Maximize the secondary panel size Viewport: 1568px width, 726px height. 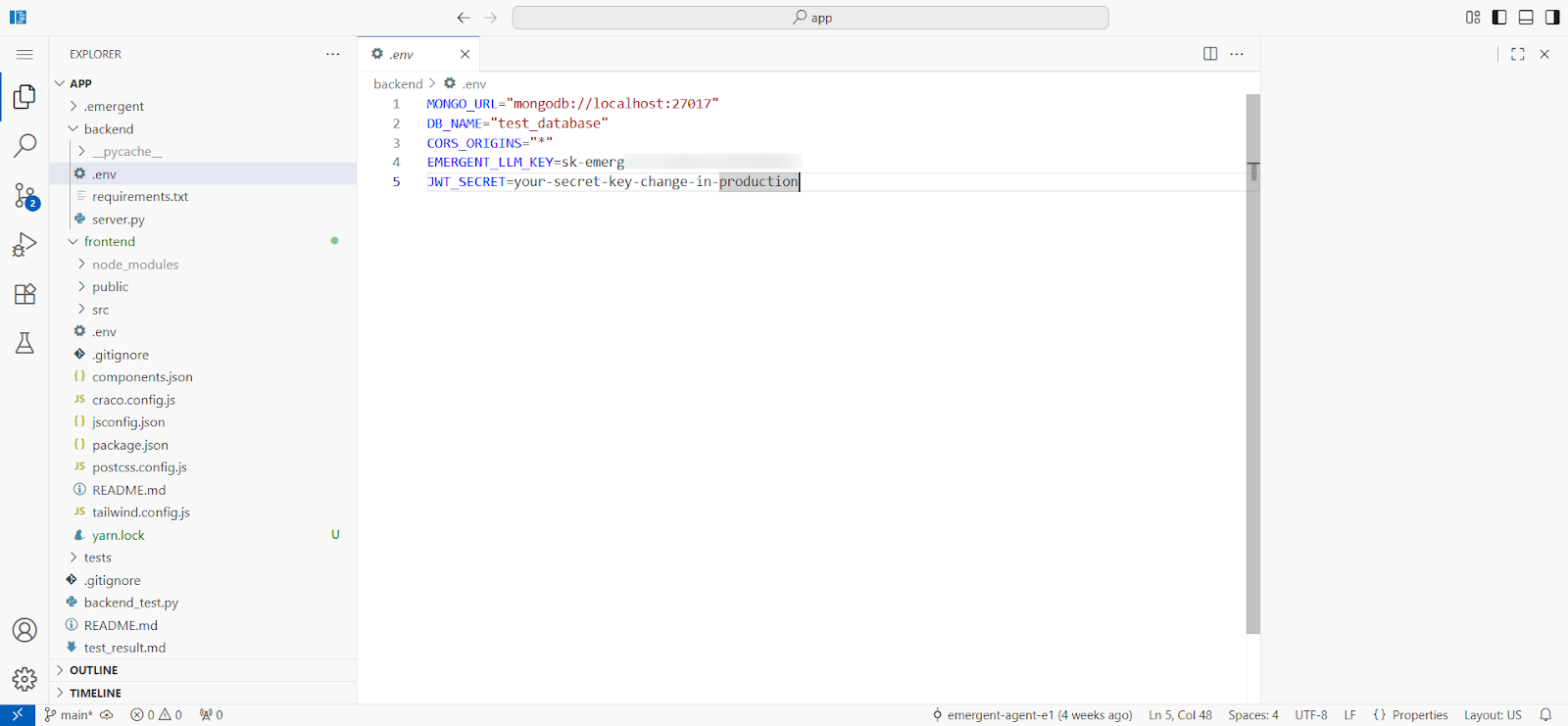(x=1518, y=54)
